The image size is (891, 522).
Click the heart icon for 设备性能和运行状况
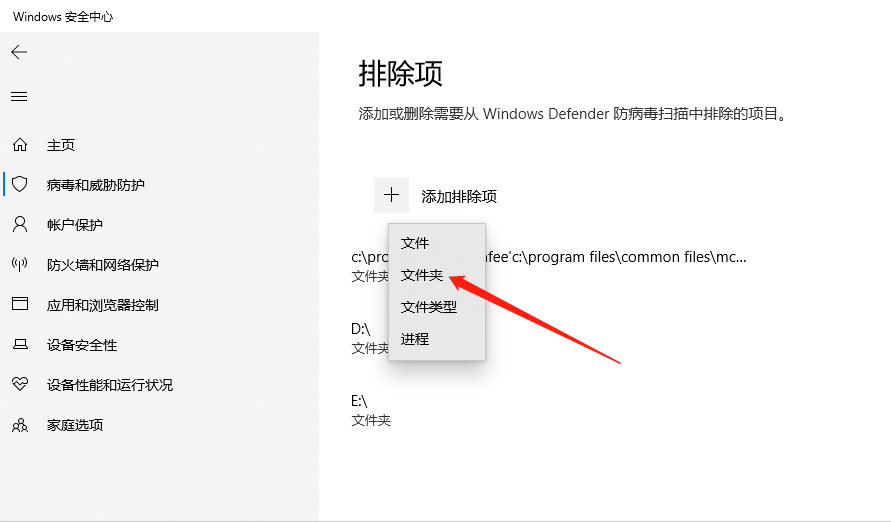(20, 384)
